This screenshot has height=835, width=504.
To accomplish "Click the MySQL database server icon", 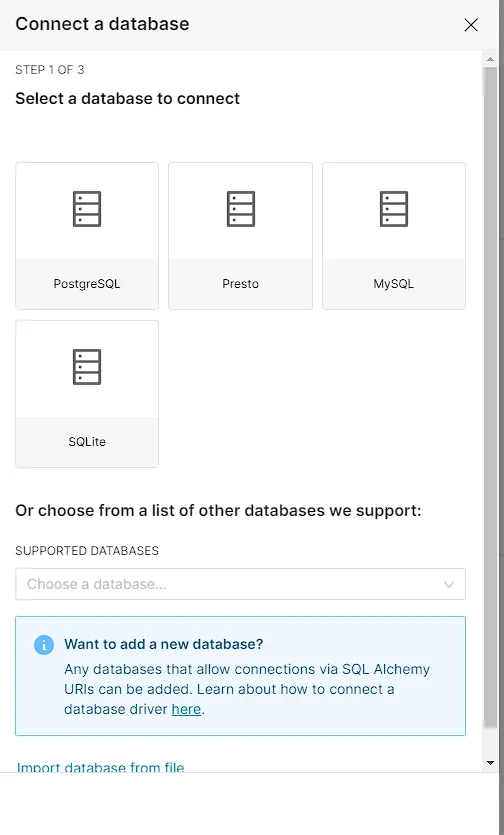I will pyautogui.click(x=394, y=209).
